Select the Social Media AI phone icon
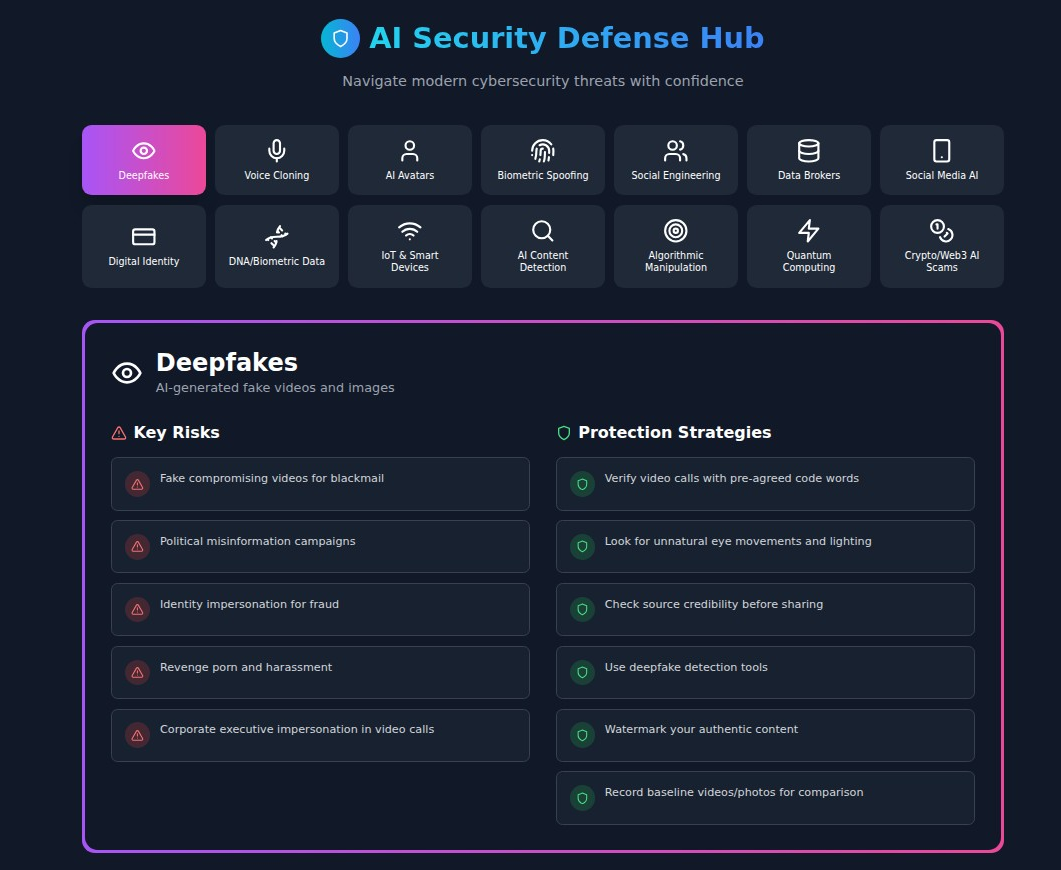 point(941,150)
